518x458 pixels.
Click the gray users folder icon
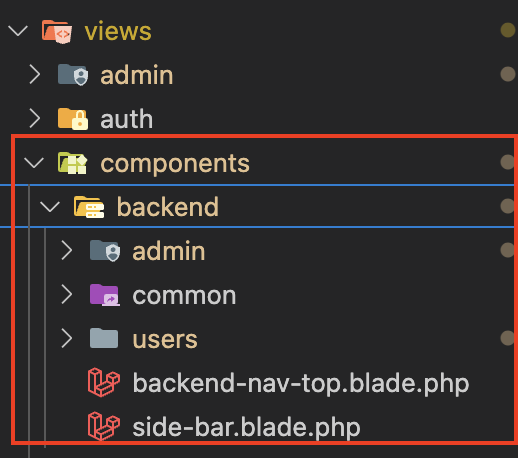tap(104, 338)
